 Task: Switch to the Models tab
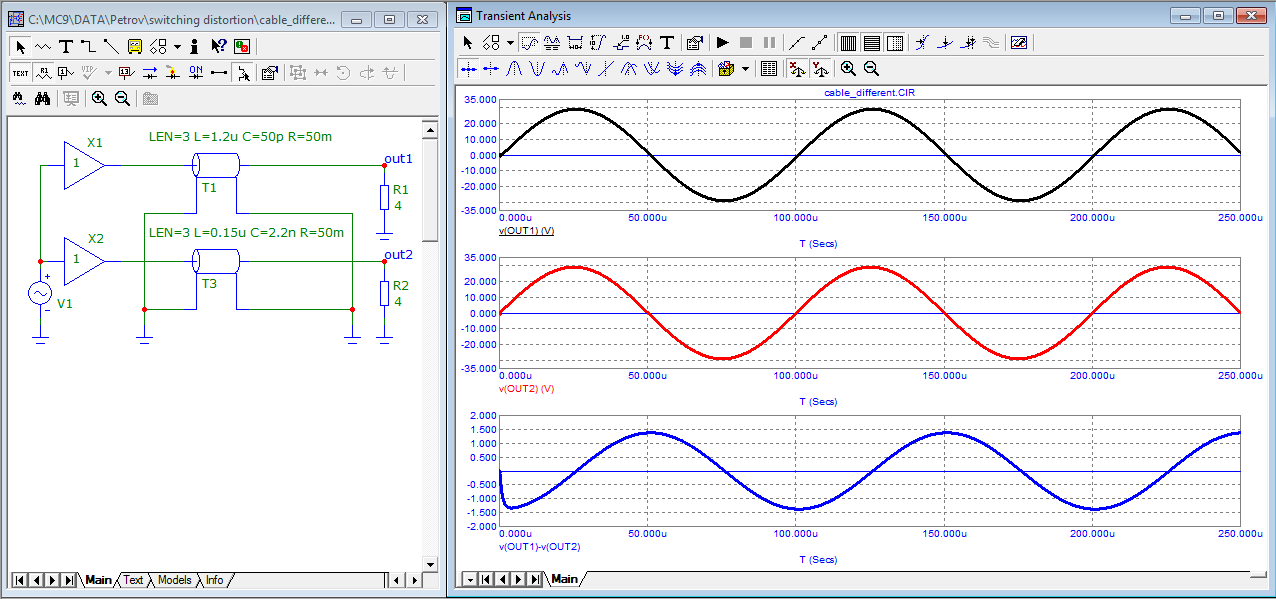click(x=174, y=580)
